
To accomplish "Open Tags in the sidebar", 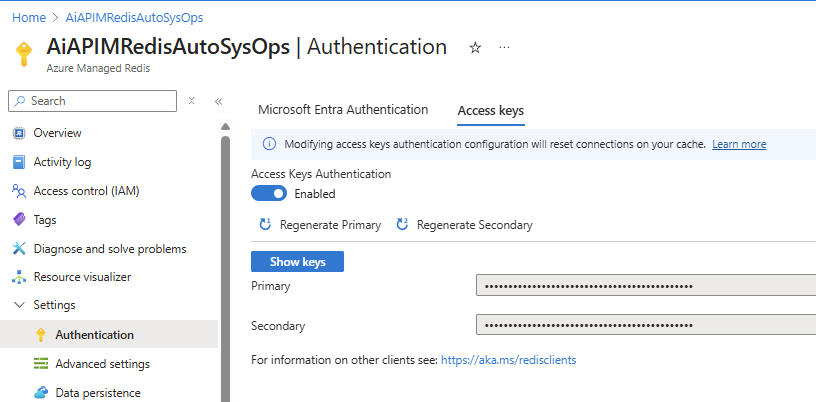I will pyautogui.click(x=45, y=220).
